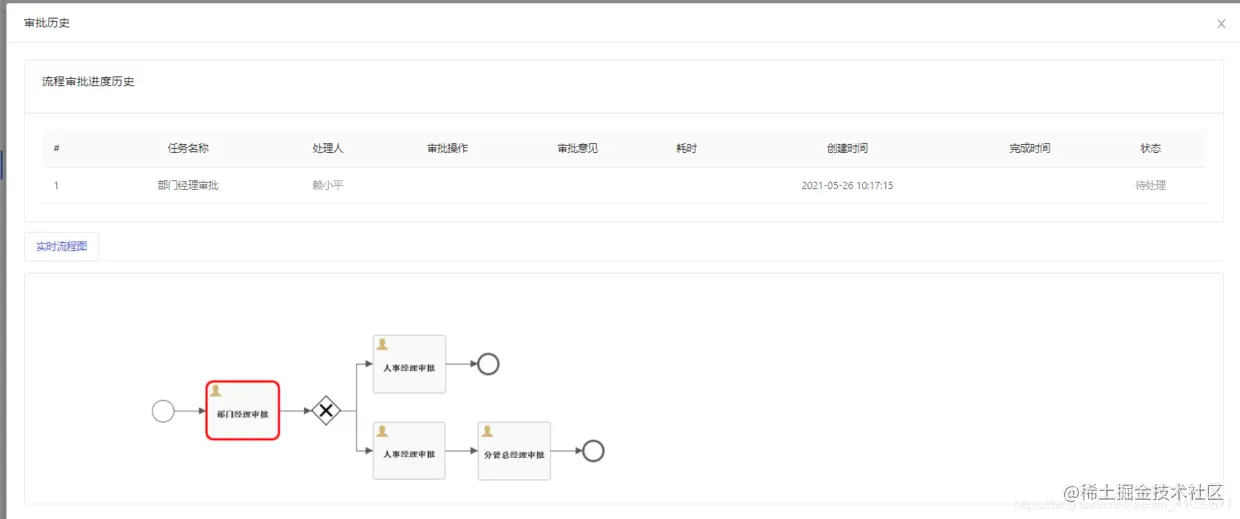The width and height of the screenshot is (1240, 519).
Task: Click the 任务名称 column header
Action: 188,148
